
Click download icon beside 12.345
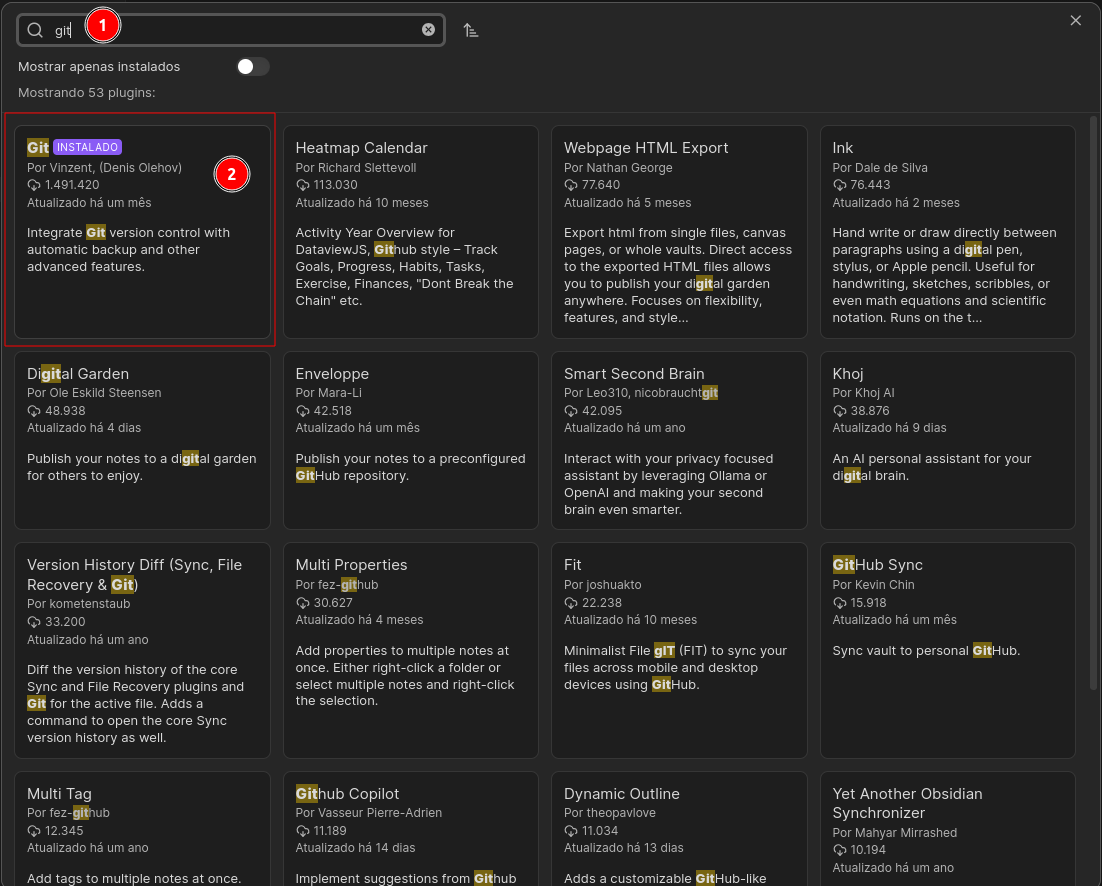[x=34, y=831]
